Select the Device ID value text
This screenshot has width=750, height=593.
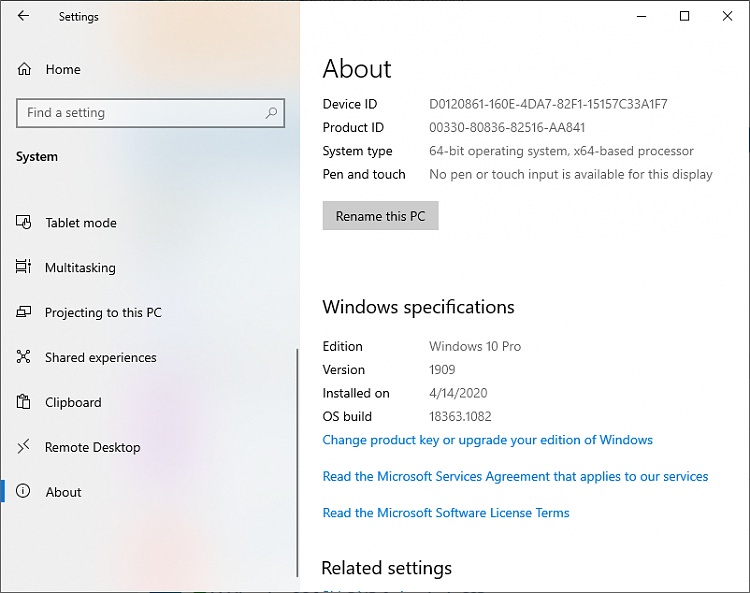[548, 104]
